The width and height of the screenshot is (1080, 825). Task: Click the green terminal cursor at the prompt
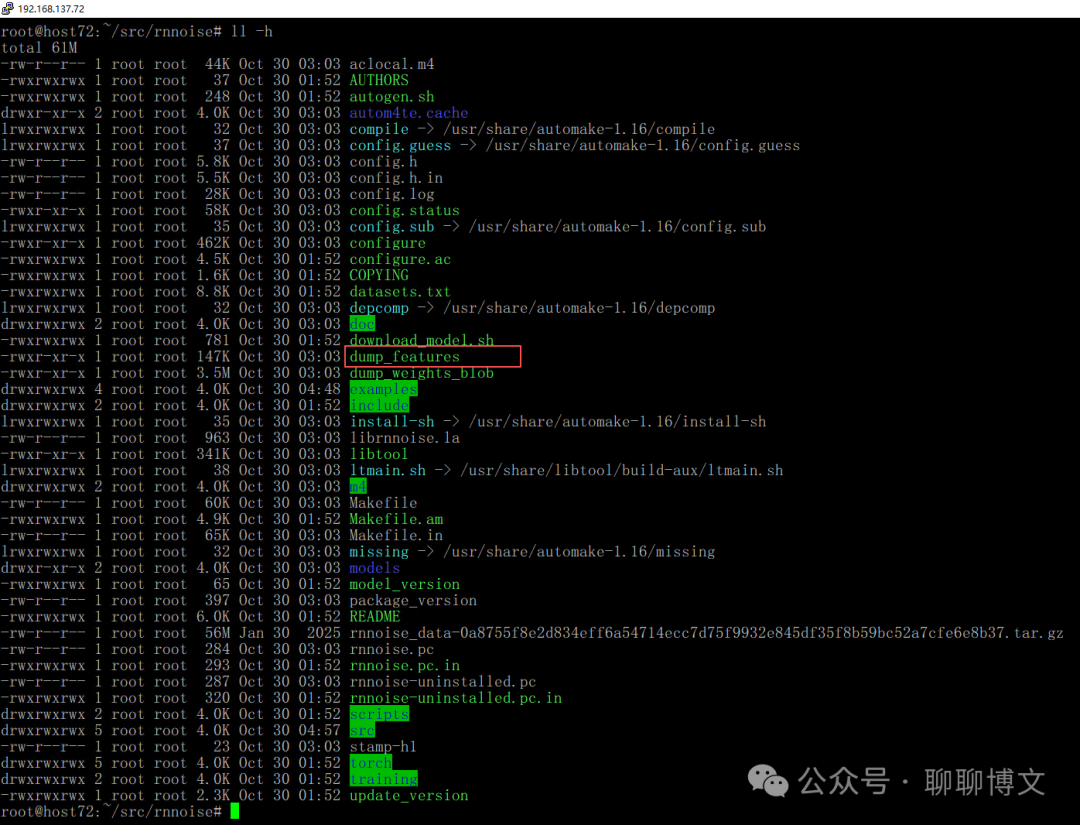click(235, 811)
